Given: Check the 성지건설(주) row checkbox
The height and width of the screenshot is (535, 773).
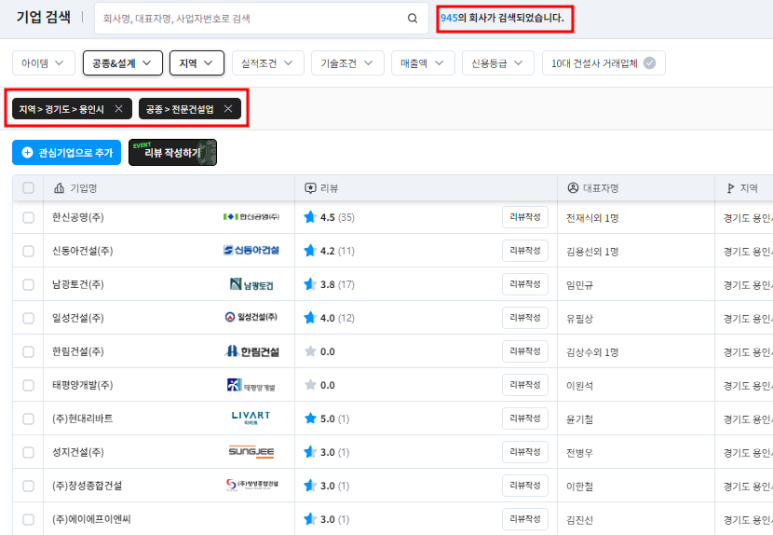Looking at the screenshot, I should 29,452.
